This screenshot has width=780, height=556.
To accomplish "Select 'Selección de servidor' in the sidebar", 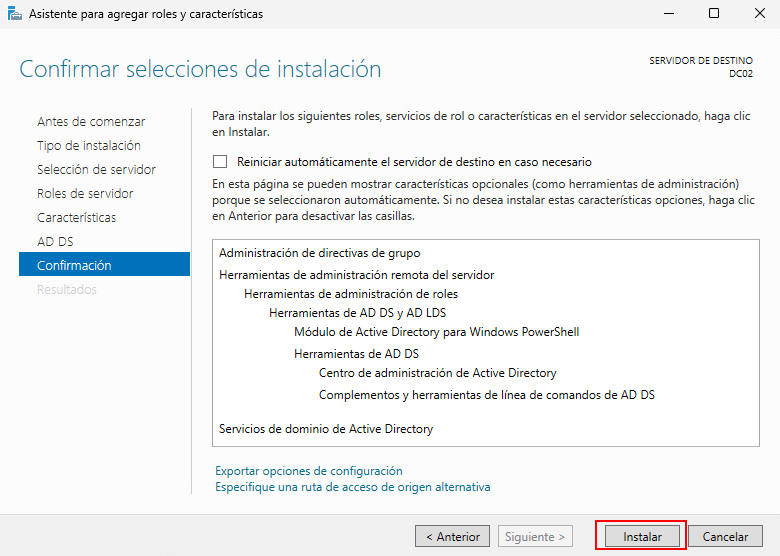I will 96,169.
